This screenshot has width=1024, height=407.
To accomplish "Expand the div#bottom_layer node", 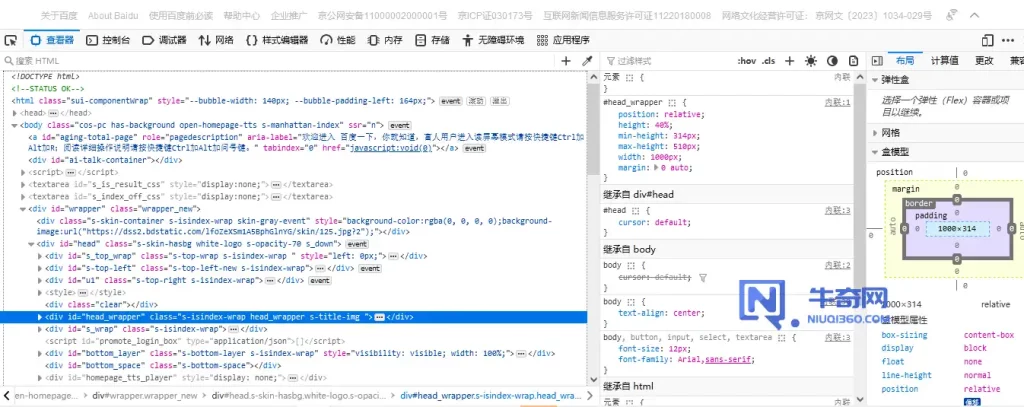I will click(x=40, y=353).
